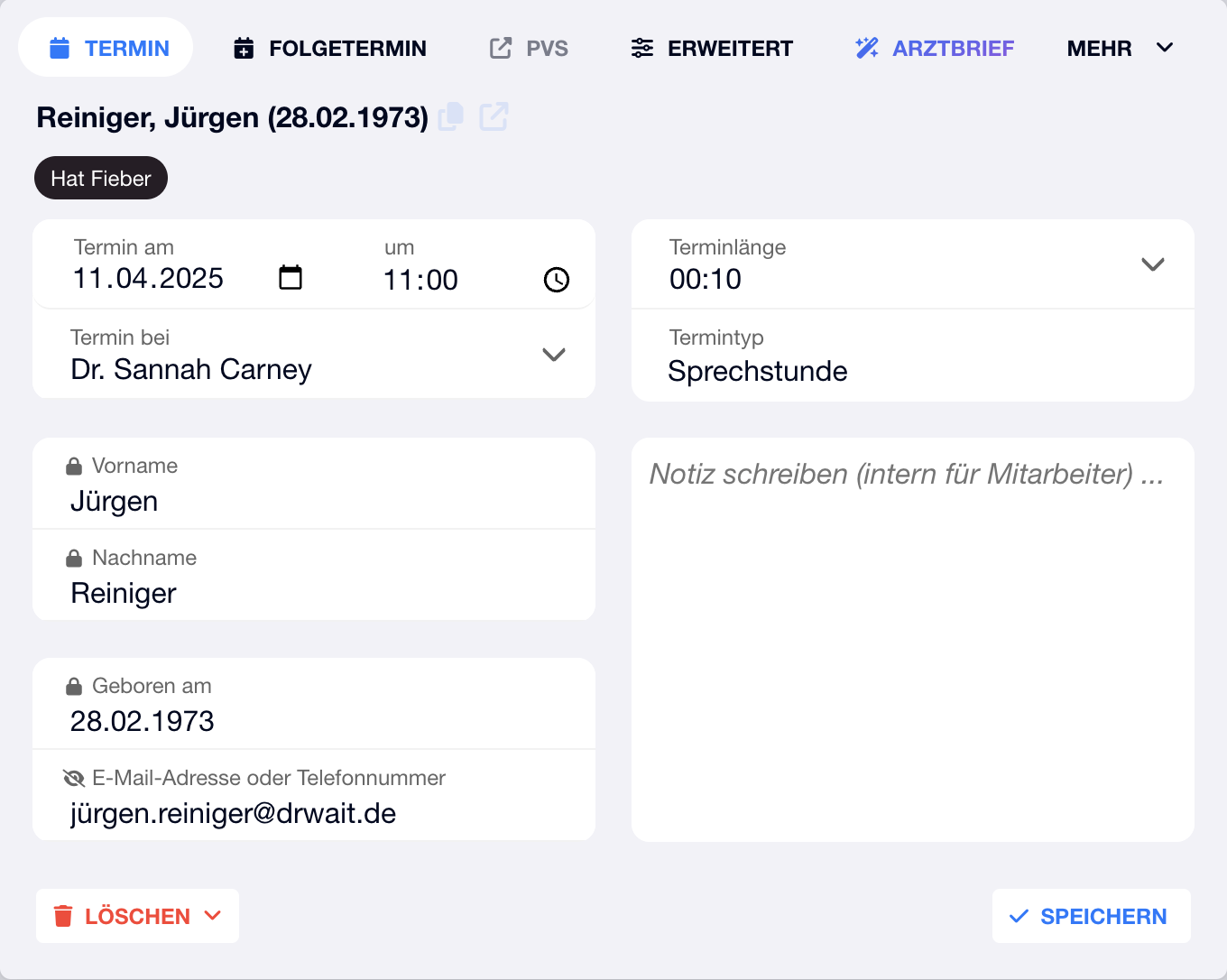Open the PVS tab
This screenshot has height=980, width=1227.
[x=529, y=48]
